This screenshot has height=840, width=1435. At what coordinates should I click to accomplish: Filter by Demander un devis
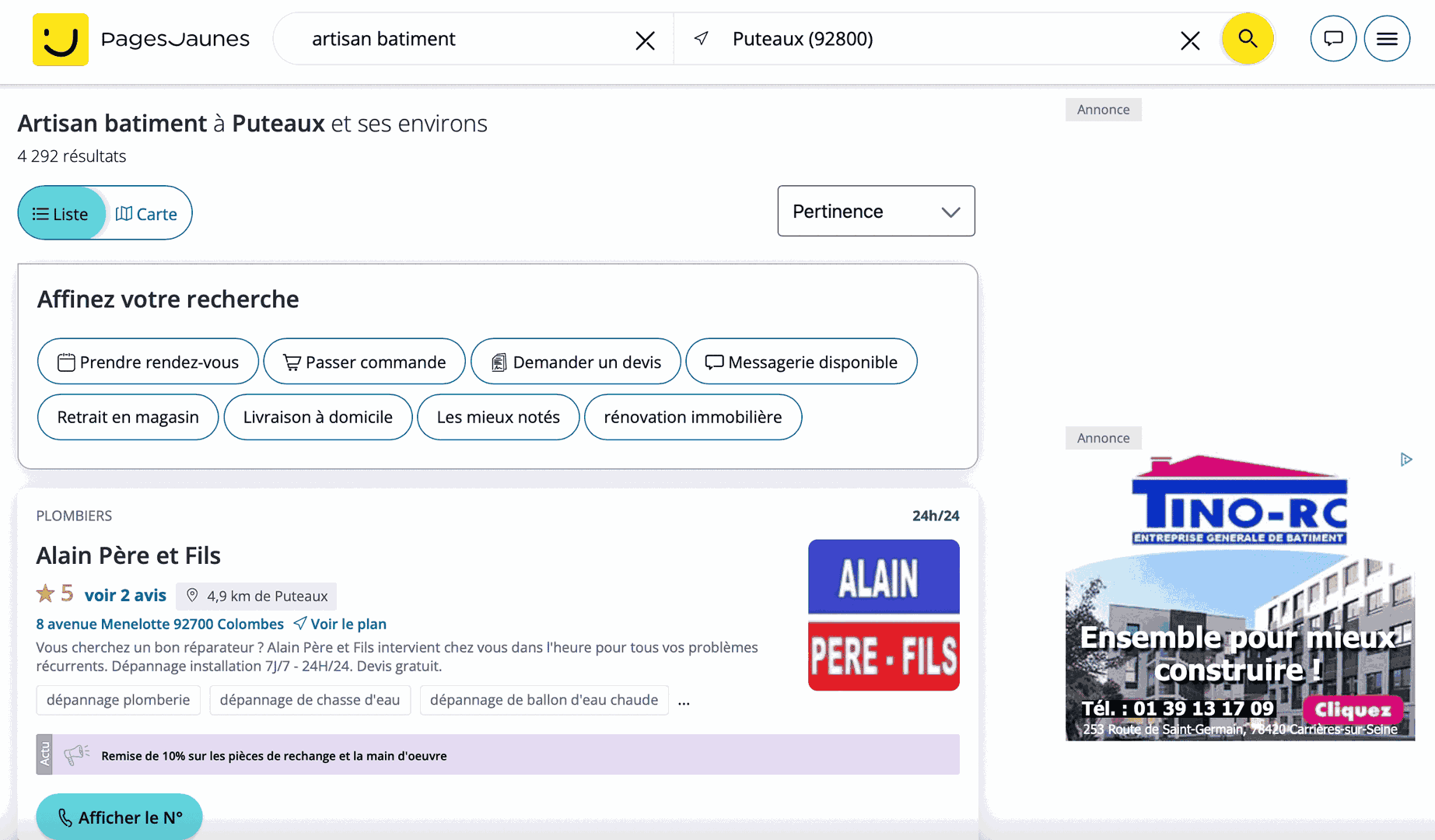click(x=576, y=362)
